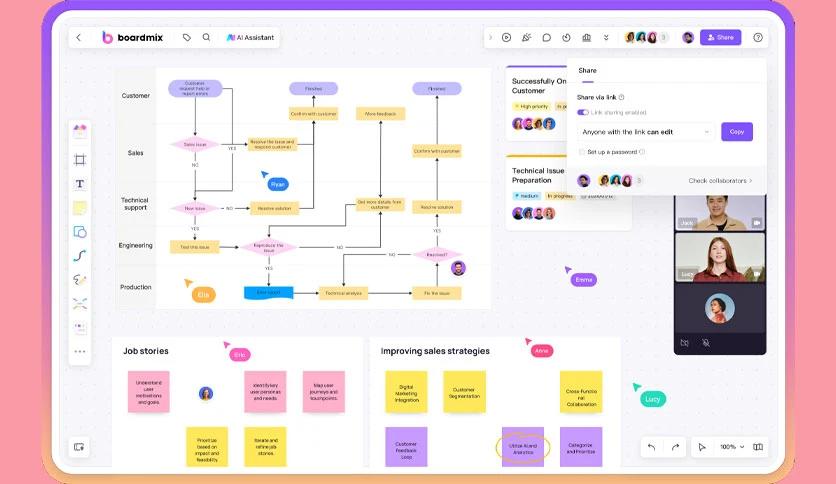836x484 pixels.
Task: Open the link permission dropdown
Action: pos(646,132)
